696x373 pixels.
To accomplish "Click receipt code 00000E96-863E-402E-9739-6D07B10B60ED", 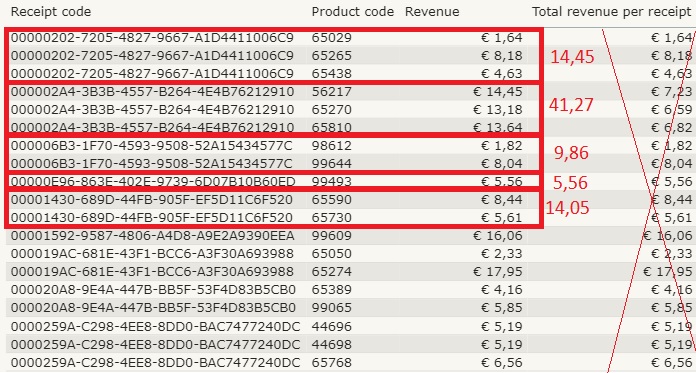I will pyautogui.click(x=153, y=181).
